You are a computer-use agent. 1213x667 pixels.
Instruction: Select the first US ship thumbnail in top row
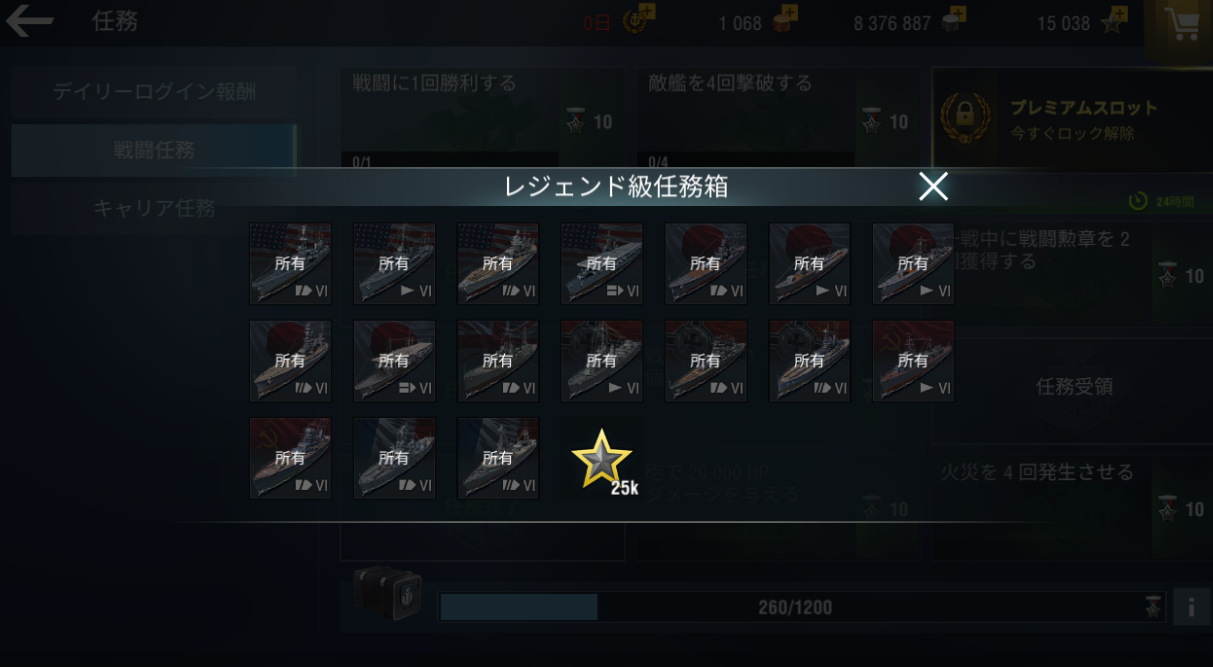point(290,263)
